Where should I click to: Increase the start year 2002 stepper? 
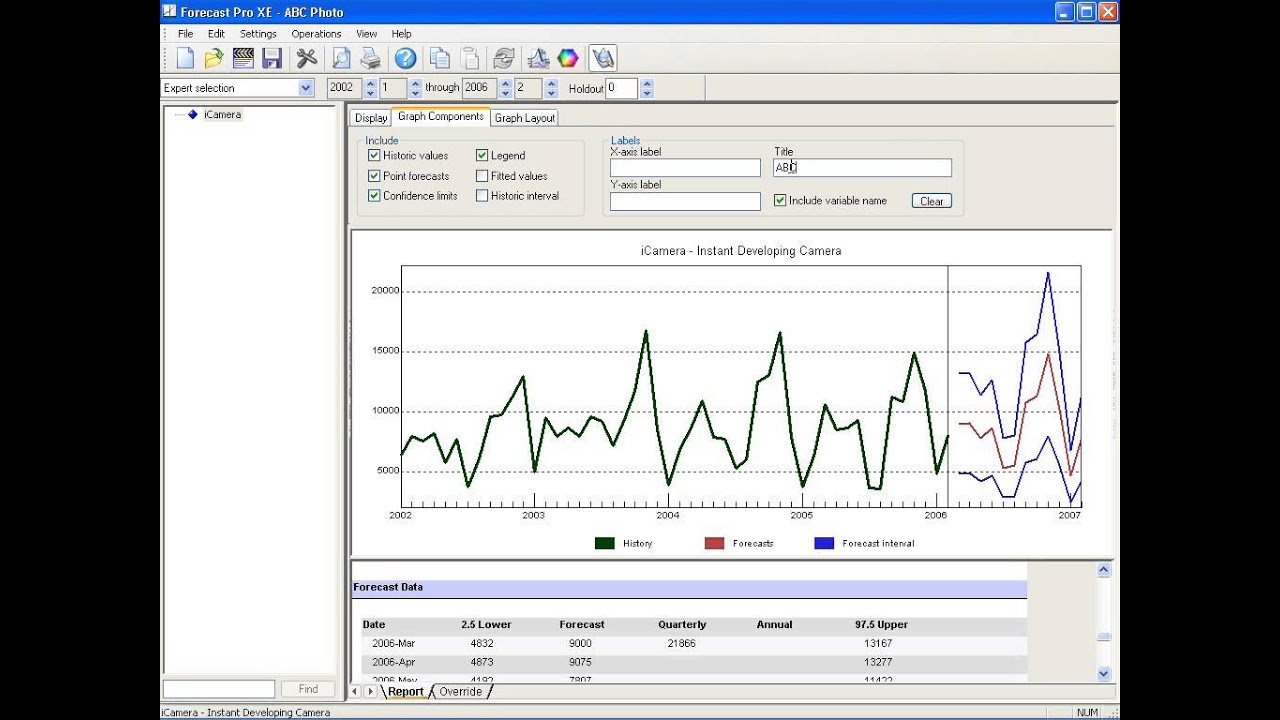point(370,83)
